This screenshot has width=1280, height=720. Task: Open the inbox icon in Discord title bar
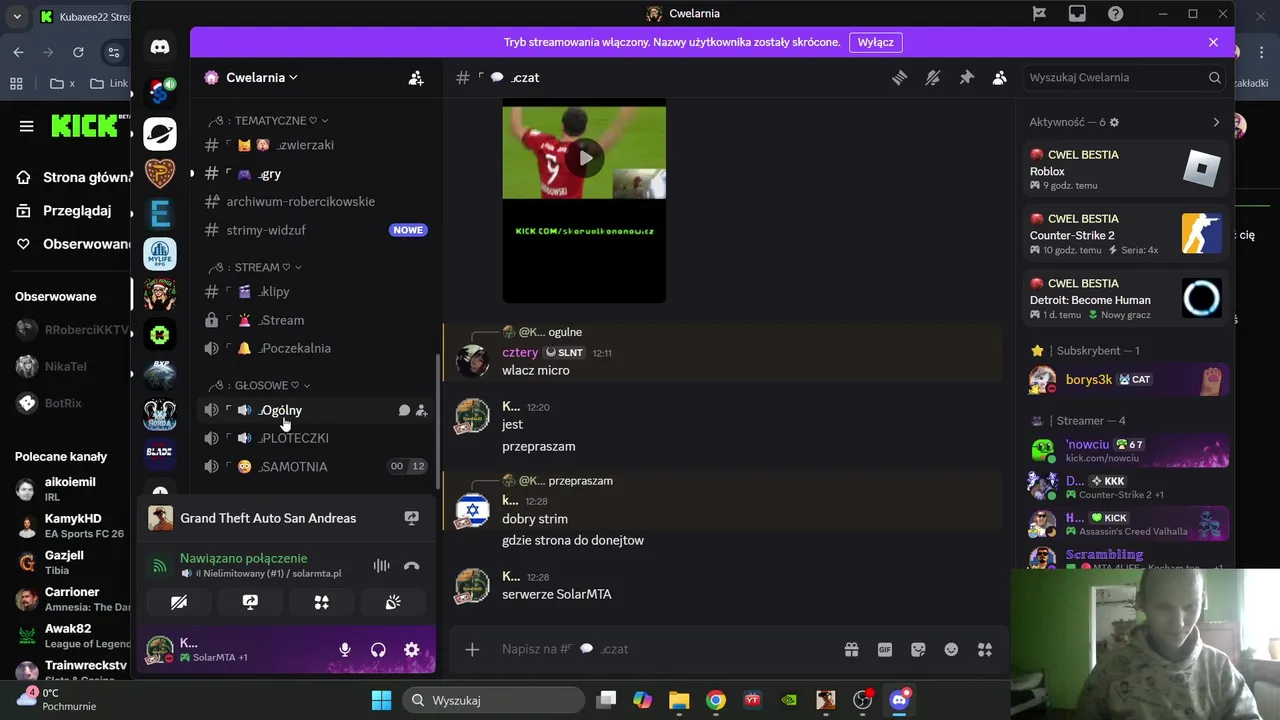(1077, 14)
